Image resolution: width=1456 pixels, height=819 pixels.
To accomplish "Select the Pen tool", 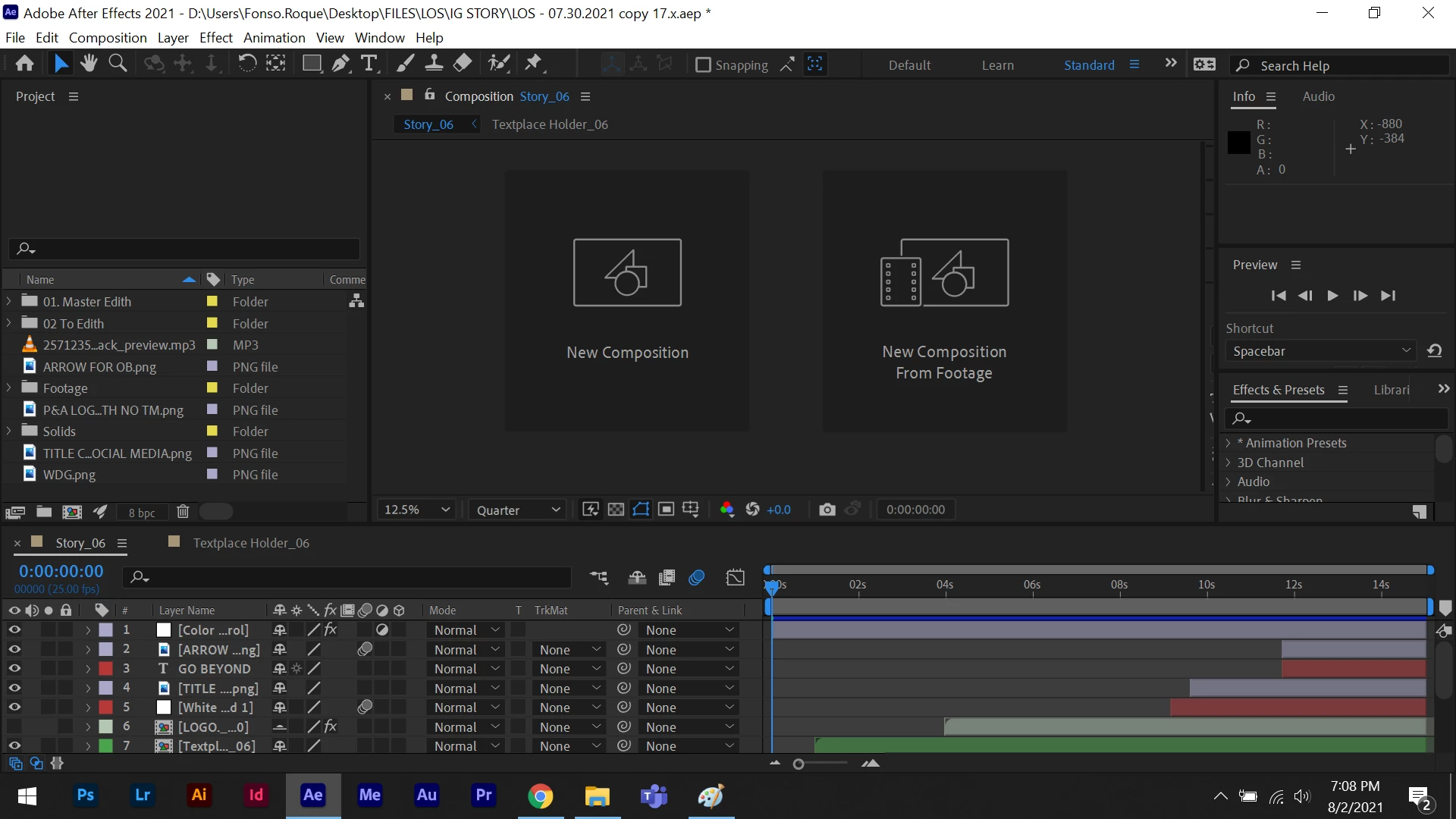I will coord(340,64).
